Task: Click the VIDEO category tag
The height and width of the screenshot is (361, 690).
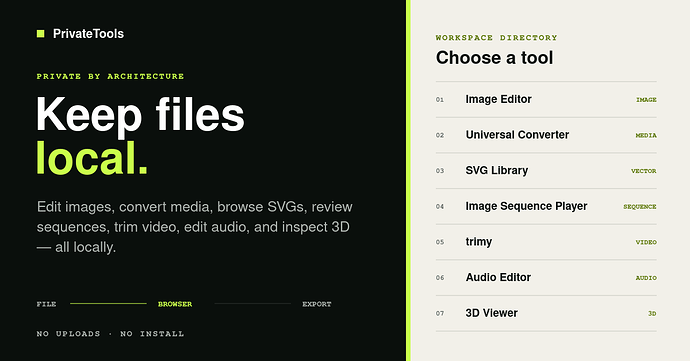Action: (x=646, y=242)
